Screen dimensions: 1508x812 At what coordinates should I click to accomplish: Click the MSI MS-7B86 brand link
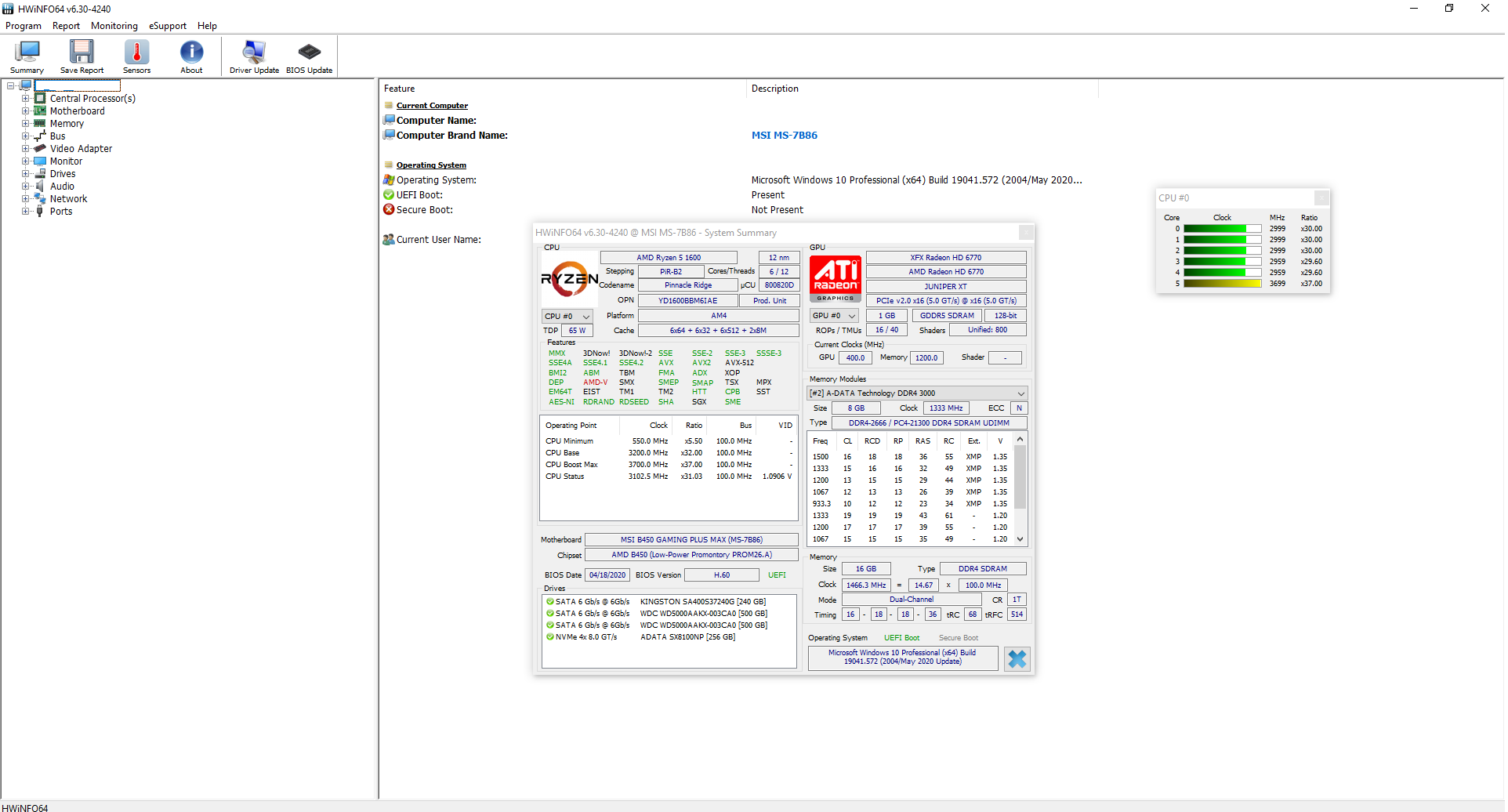coord(785,136)
